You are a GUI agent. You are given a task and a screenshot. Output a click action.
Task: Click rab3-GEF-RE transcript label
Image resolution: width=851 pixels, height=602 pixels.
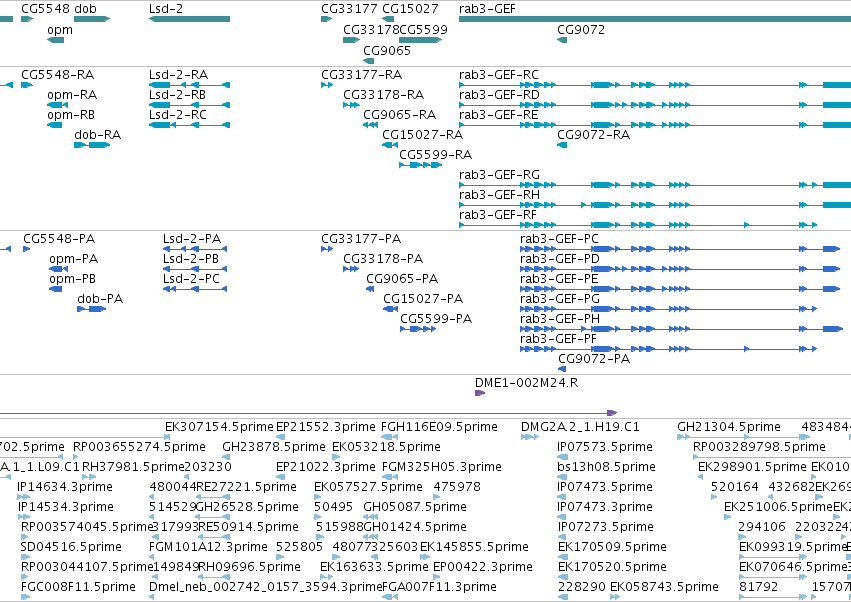point(499,115)
